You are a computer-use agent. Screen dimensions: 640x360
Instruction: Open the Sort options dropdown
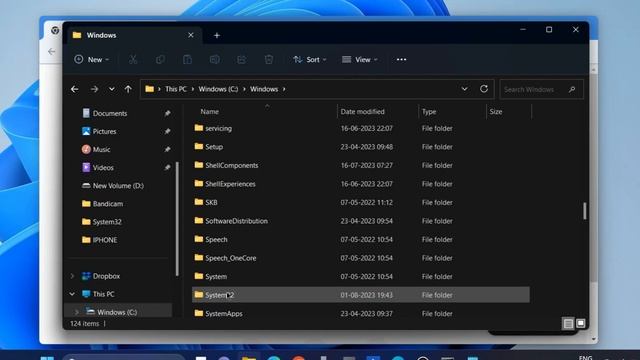310,60
